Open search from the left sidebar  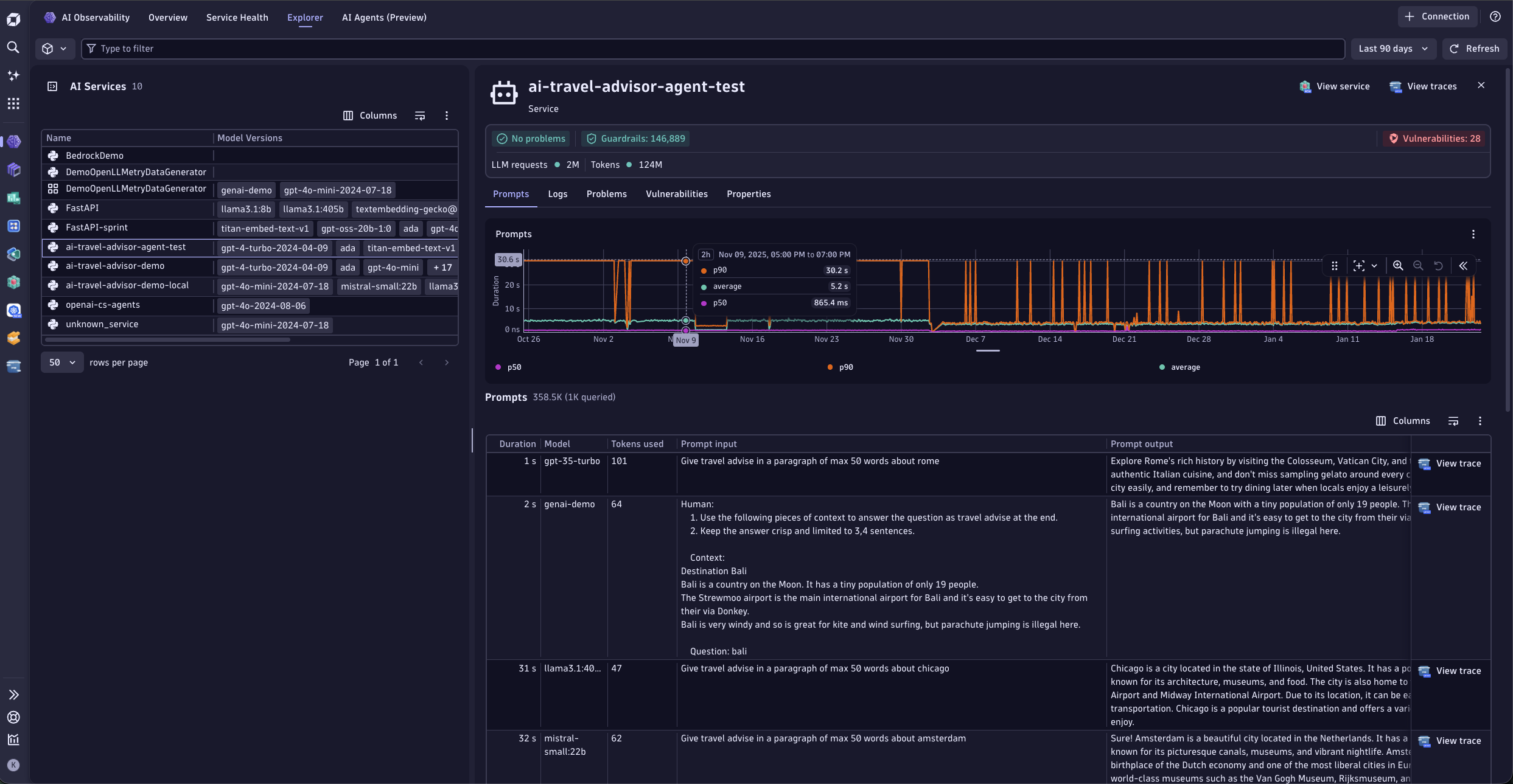tap(13, 47)
